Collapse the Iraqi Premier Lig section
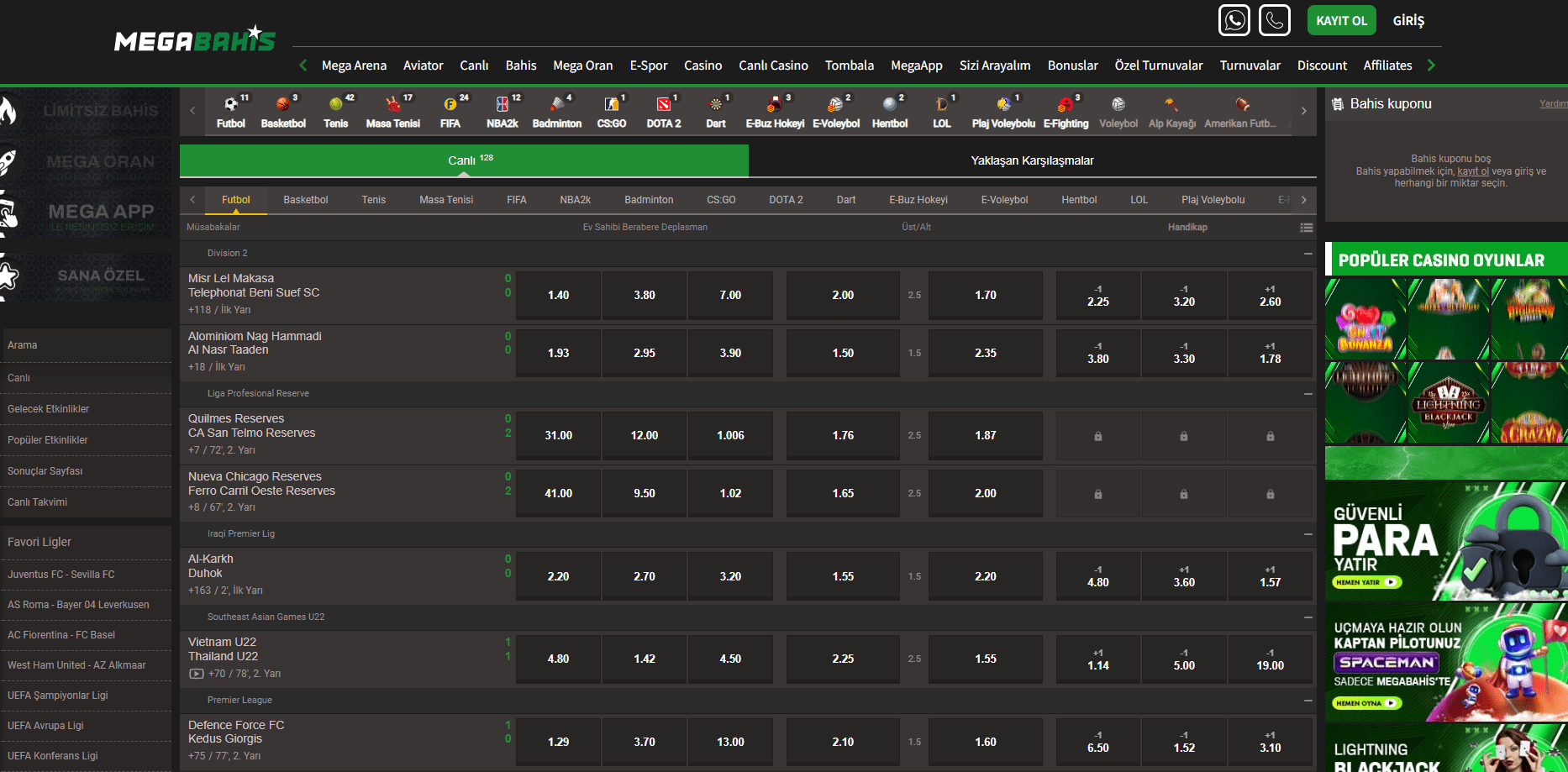Viewport: 1568px width, 772px height. [1308, 533]
